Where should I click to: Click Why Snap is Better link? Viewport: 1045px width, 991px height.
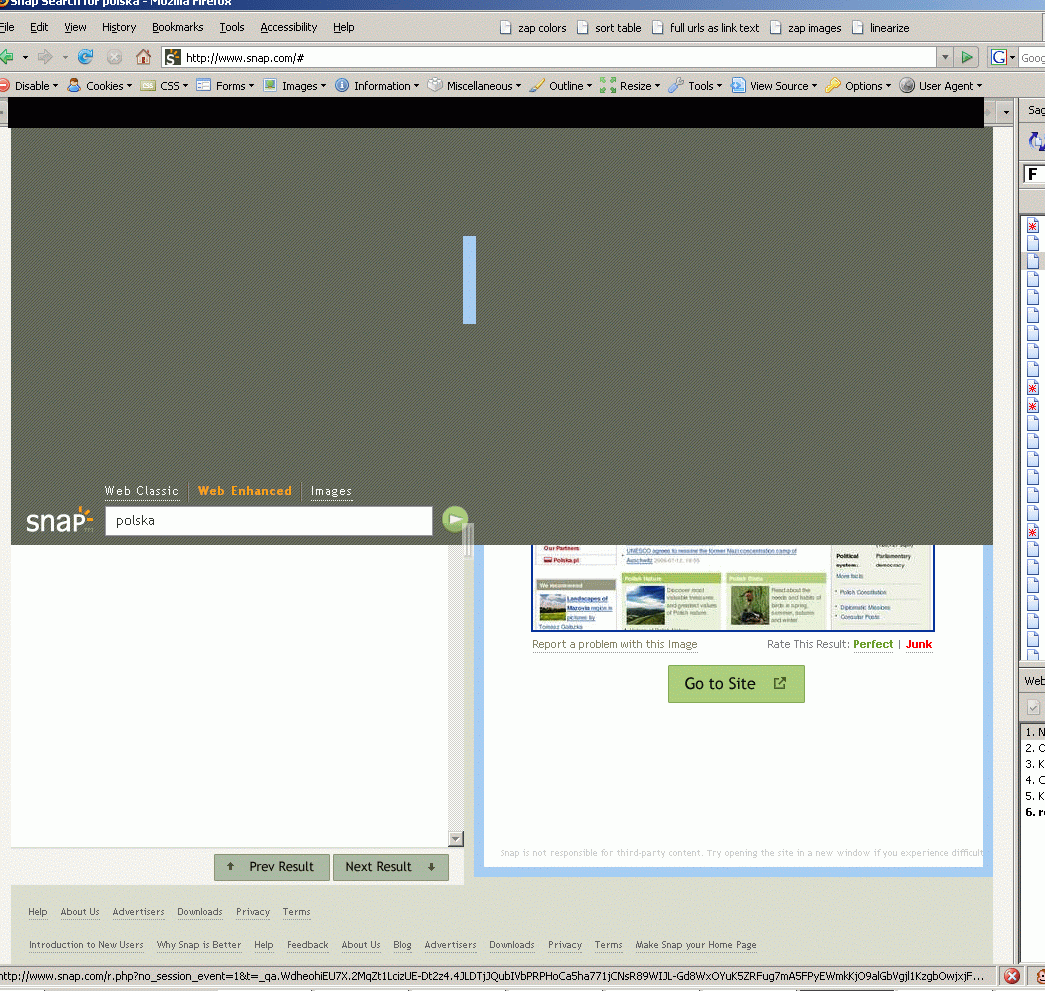[199, 945]
